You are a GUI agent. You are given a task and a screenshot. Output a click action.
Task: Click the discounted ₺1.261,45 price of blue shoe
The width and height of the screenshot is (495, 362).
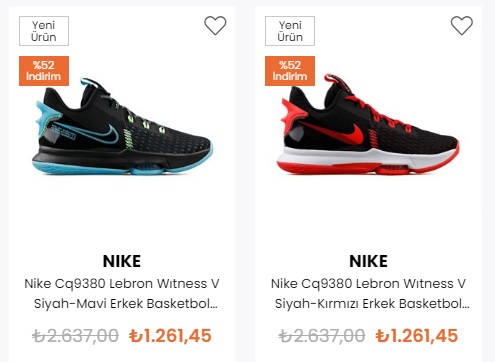pos(170,336)
